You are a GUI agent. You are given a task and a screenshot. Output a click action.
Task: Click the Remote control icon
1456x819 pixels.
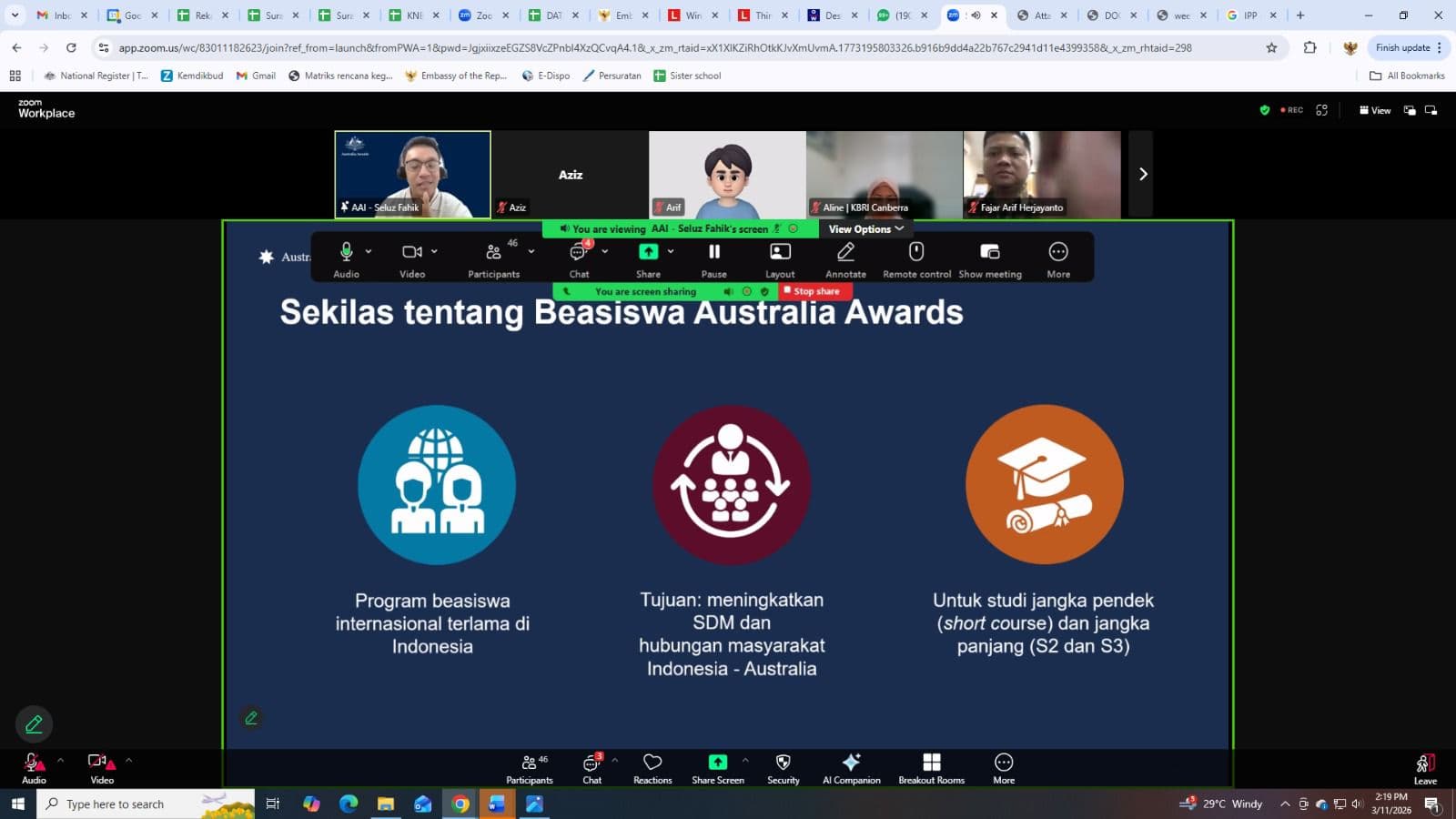(916, 258)
